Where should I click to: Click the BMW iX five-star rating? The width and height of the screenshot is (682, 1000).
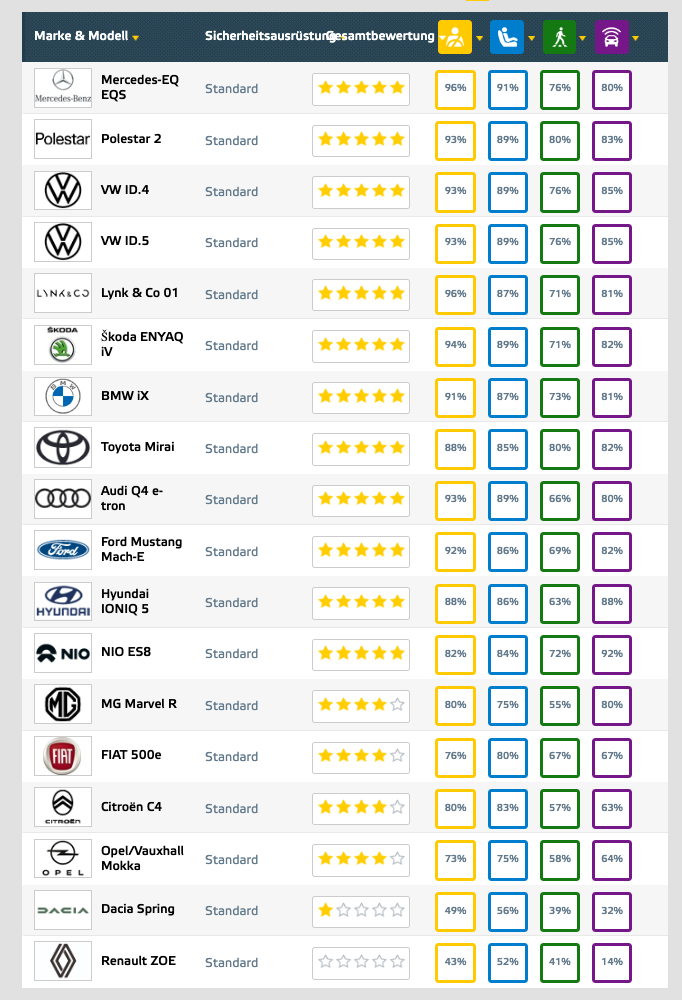pos(361,397)
